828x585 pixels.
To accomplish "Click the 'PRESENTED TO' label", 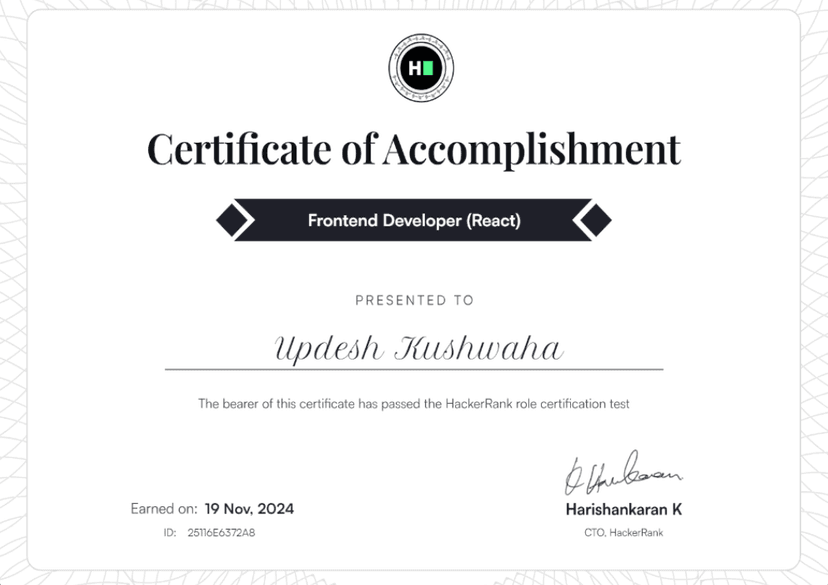I will click(415, 300).
